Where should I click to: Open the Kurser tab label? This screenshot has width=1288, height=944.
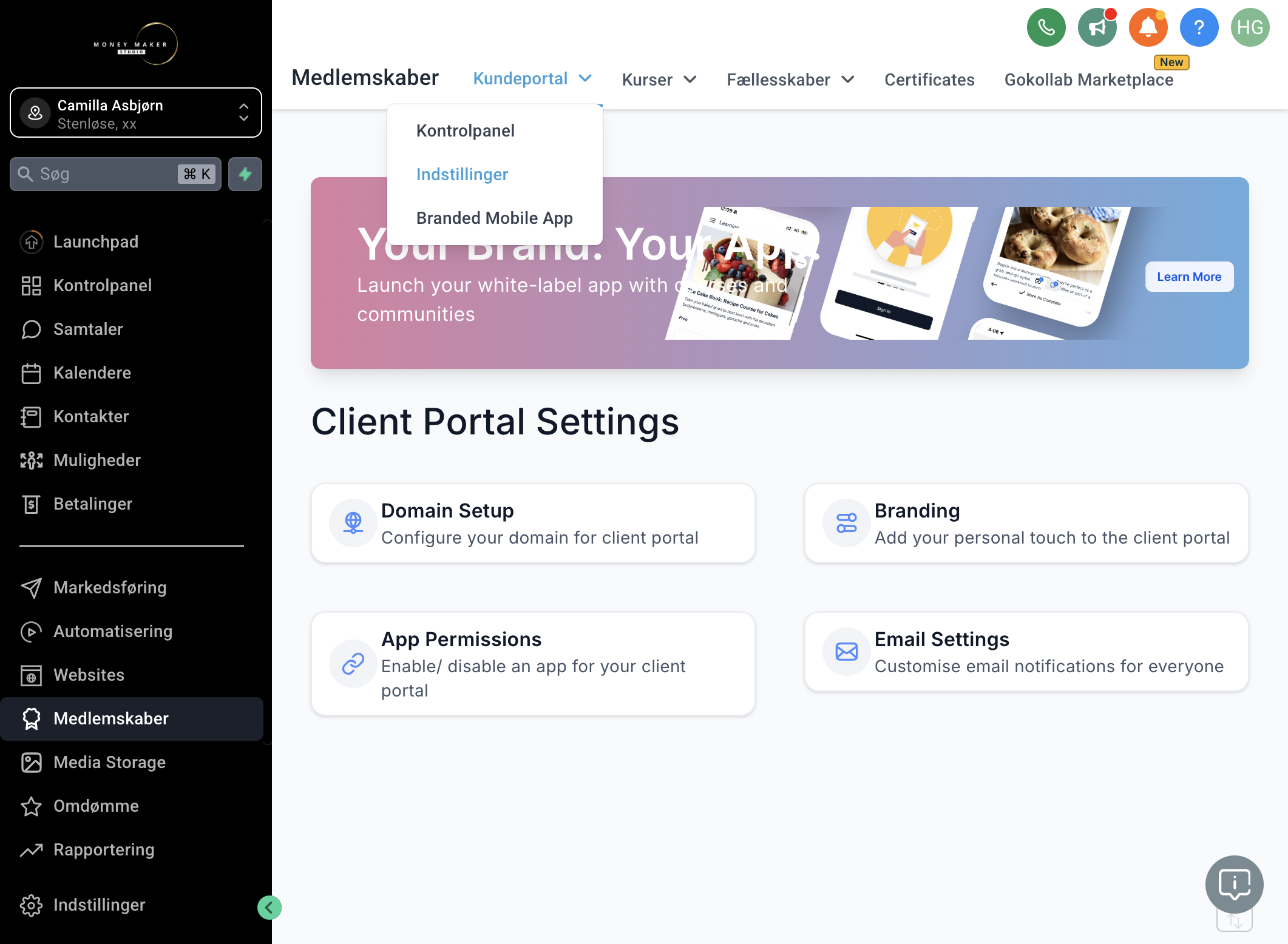tap(647, 79)
